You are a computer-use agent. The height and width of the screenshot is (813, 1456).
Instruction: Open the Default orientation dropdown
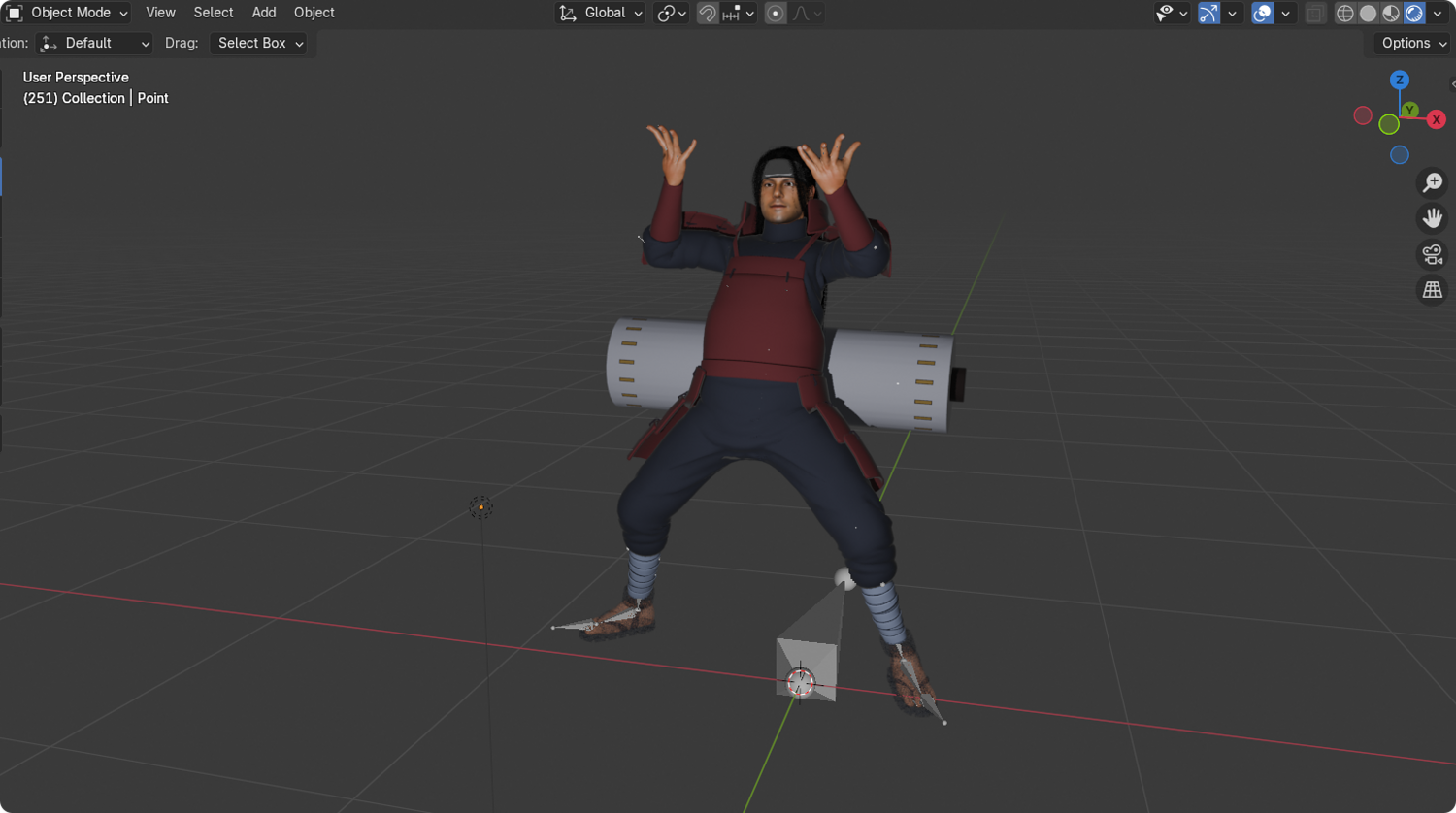point(95,43)
